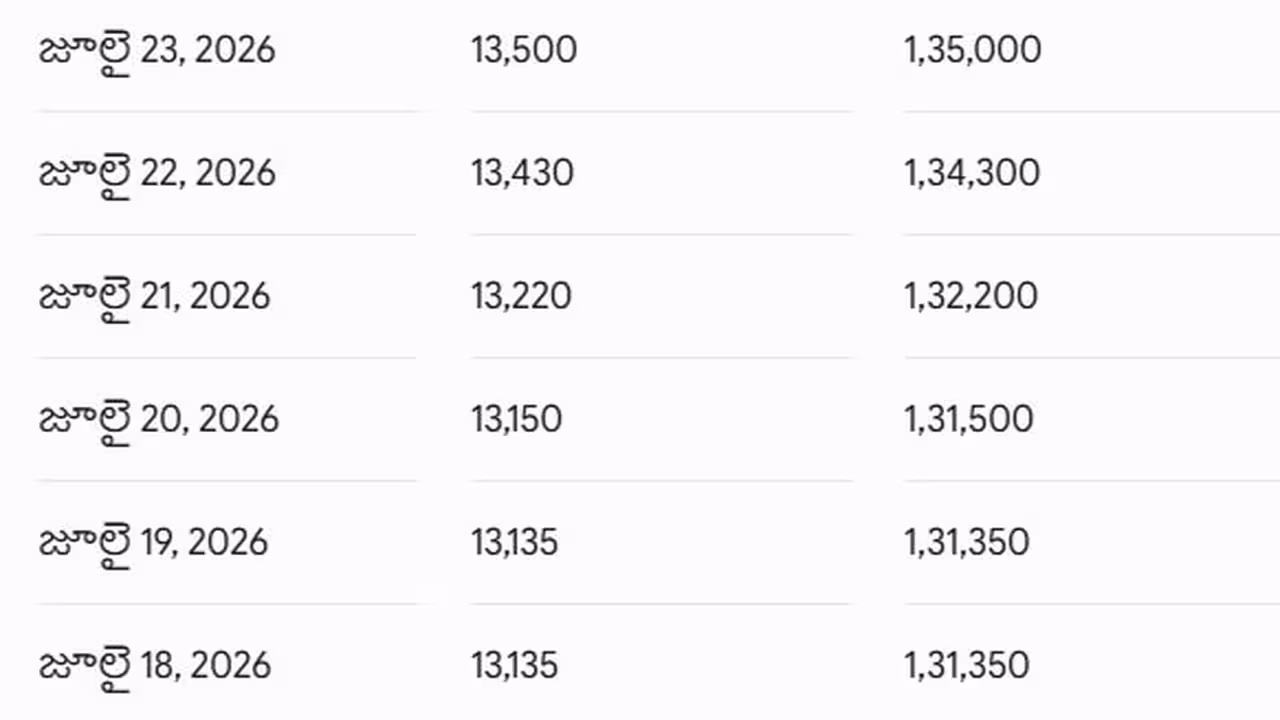This screenshot has width=1280, height=720.
Task: Select the జూలై 19, 2026 date cell
Action: [x=154, y=544]
